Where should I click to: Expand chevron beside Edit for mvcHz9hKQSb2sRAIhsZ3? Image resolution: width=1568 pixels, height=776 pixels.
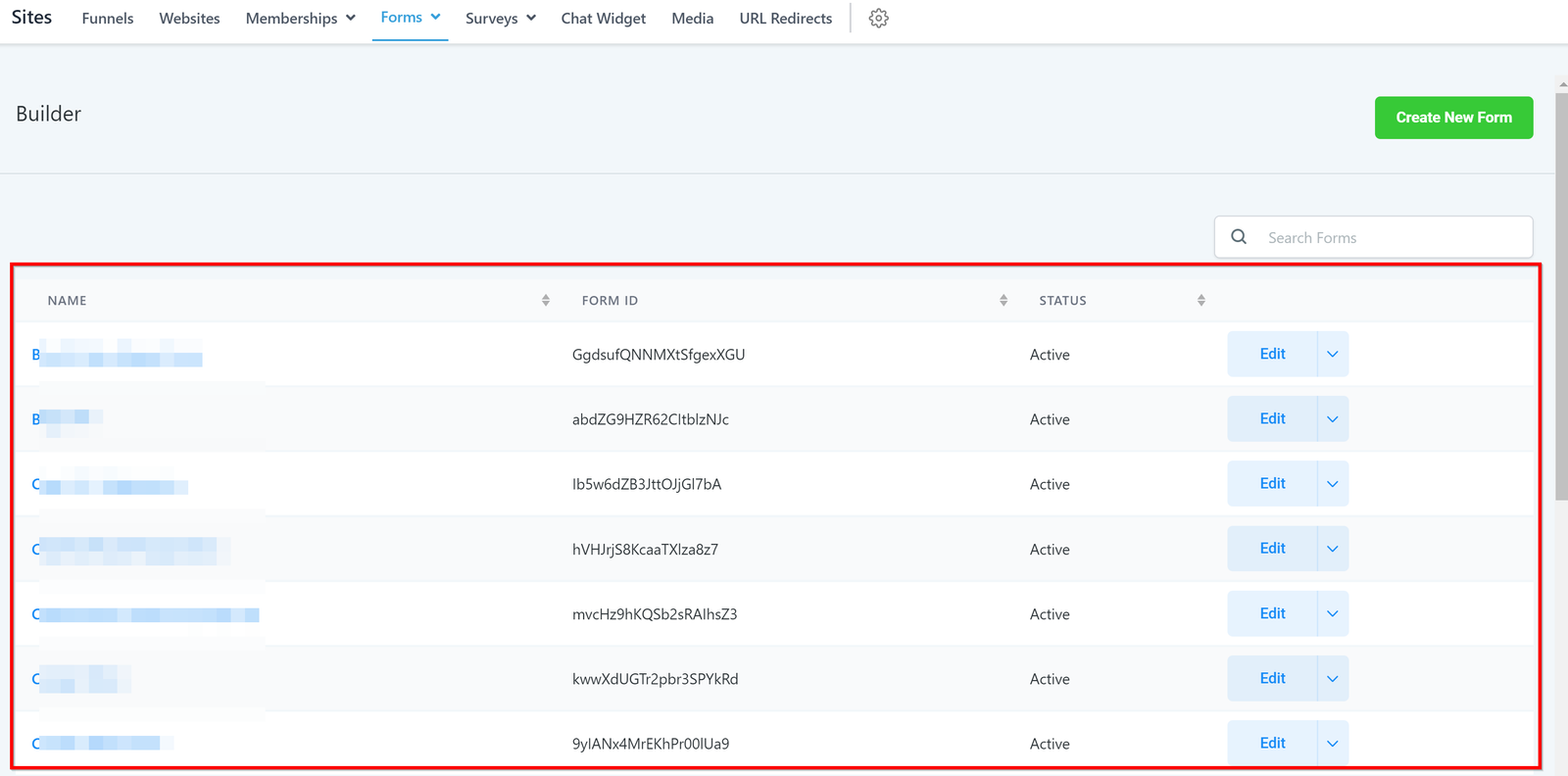[1333, 614]
